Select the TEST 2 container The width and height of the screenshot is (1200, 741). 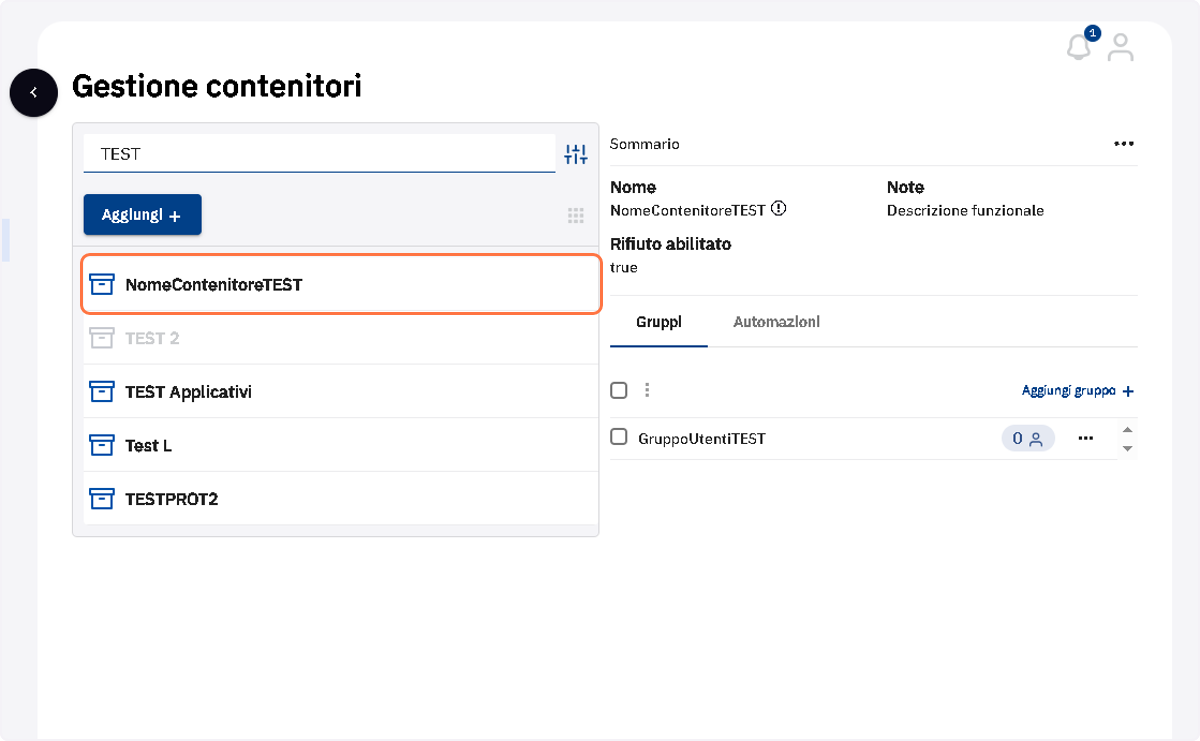(x=341, y=338)
